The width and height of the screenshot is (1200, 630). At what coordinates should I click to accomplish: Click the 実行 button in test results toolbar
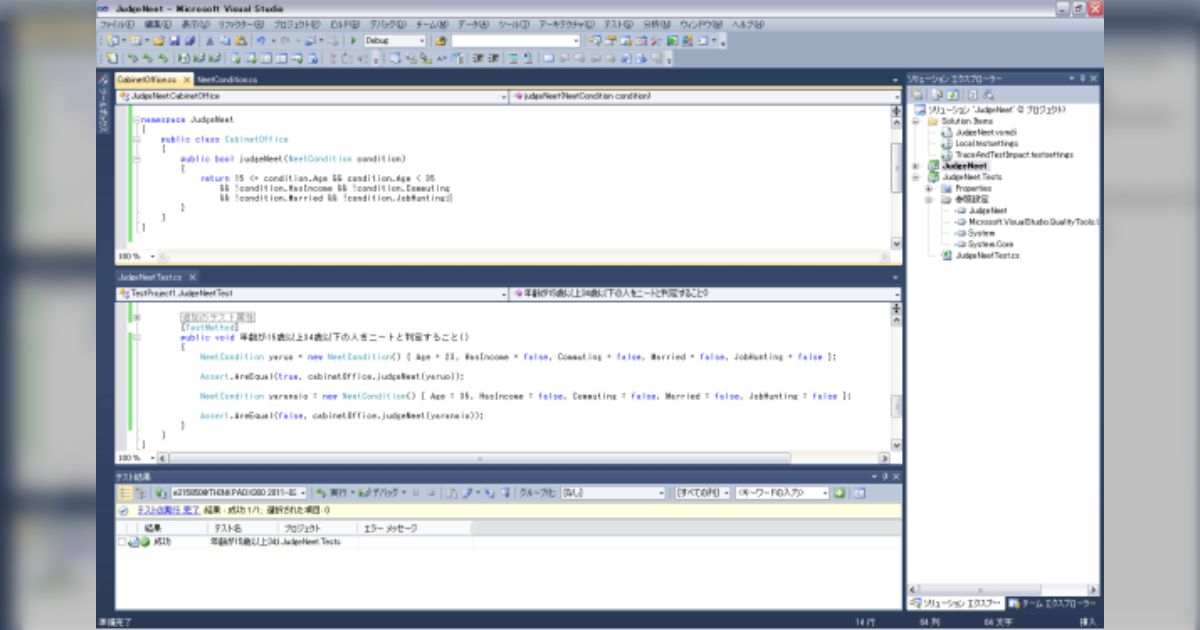(332, 493)
